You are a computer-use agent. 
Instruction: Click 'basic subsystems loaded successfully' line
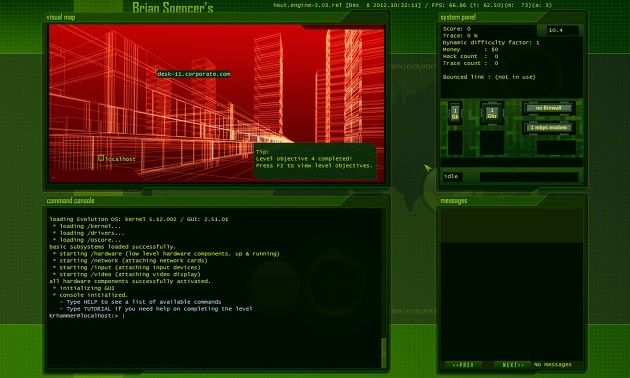click(x=112, y=247)
